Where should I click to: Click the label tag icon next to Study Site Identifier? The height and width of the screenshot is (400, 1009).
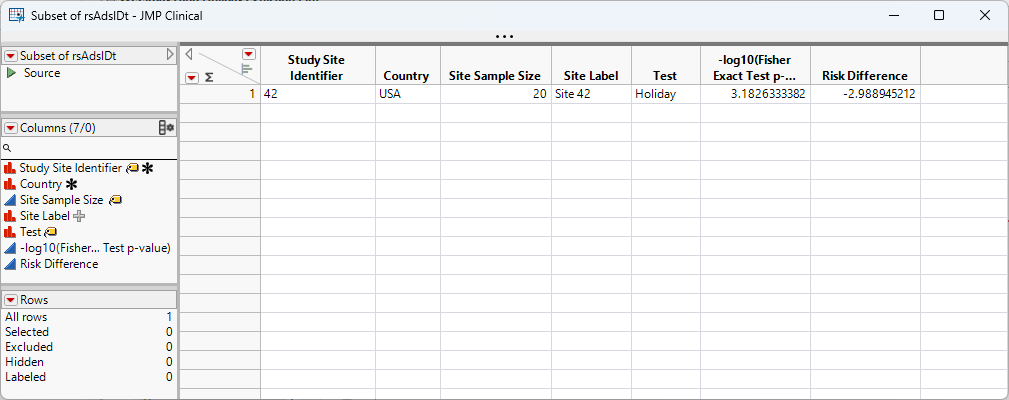[x=132, y=168]
